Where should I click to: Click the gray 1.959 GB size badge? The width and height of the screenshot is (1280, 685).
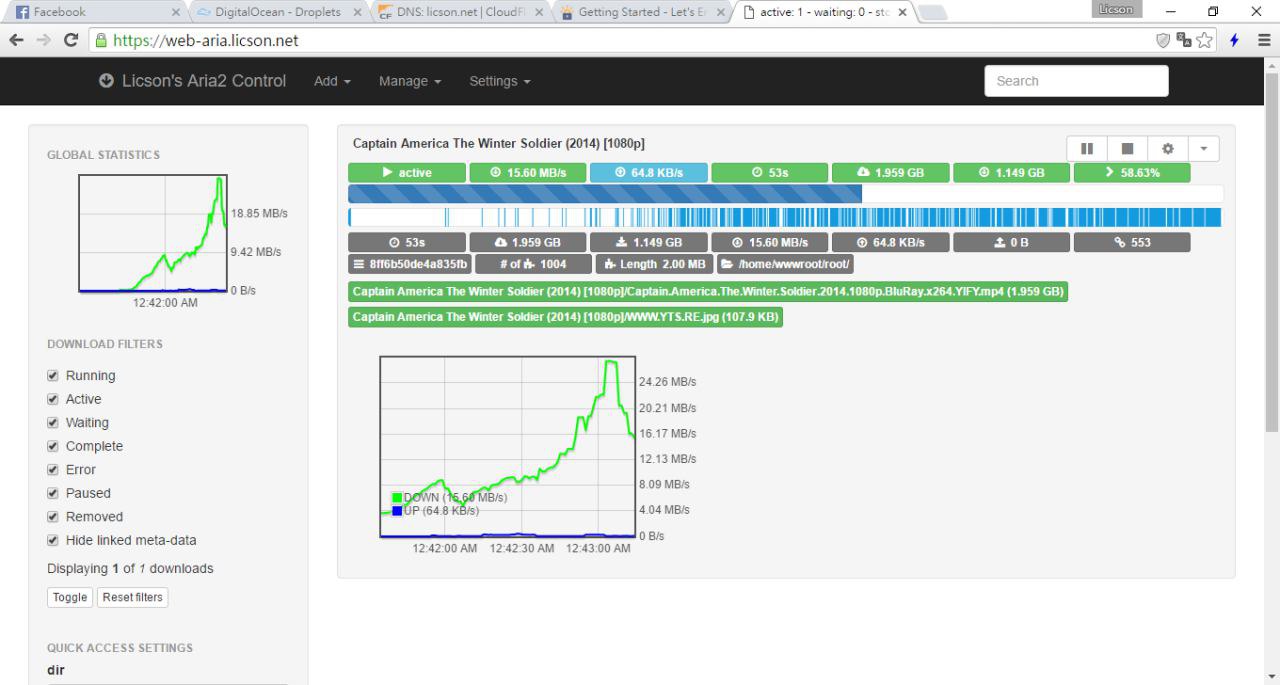point(528,242)
